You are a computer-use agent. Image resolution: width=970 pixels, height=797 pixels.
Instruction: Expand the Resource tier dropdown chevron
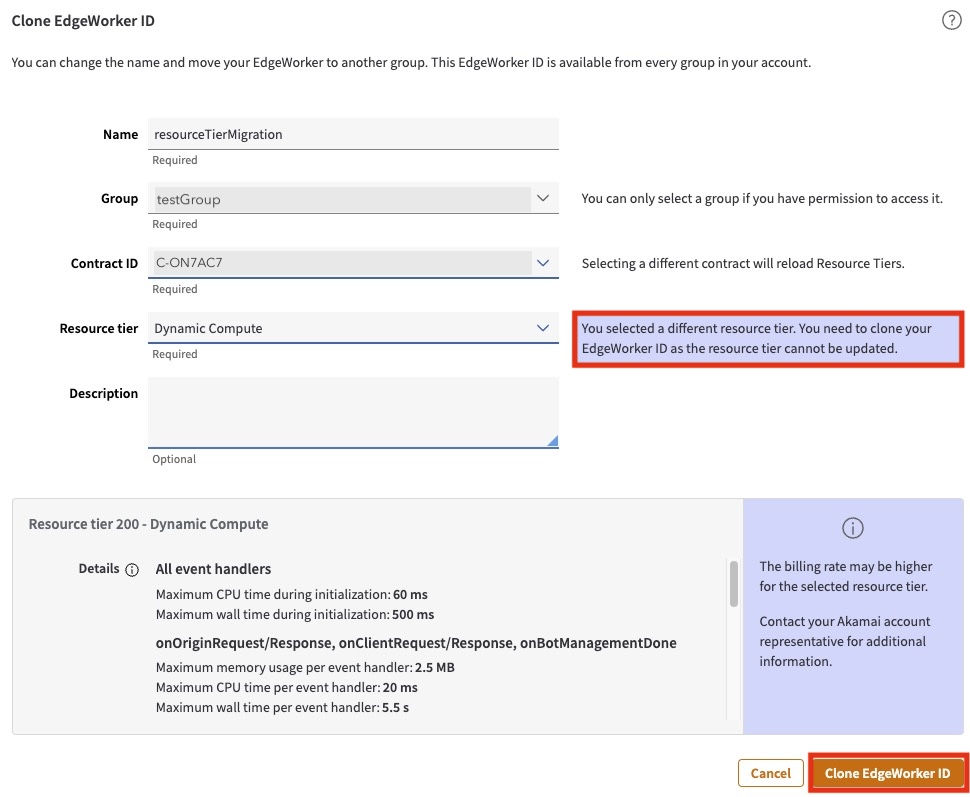pyautogui.click(x=543, y=328)
